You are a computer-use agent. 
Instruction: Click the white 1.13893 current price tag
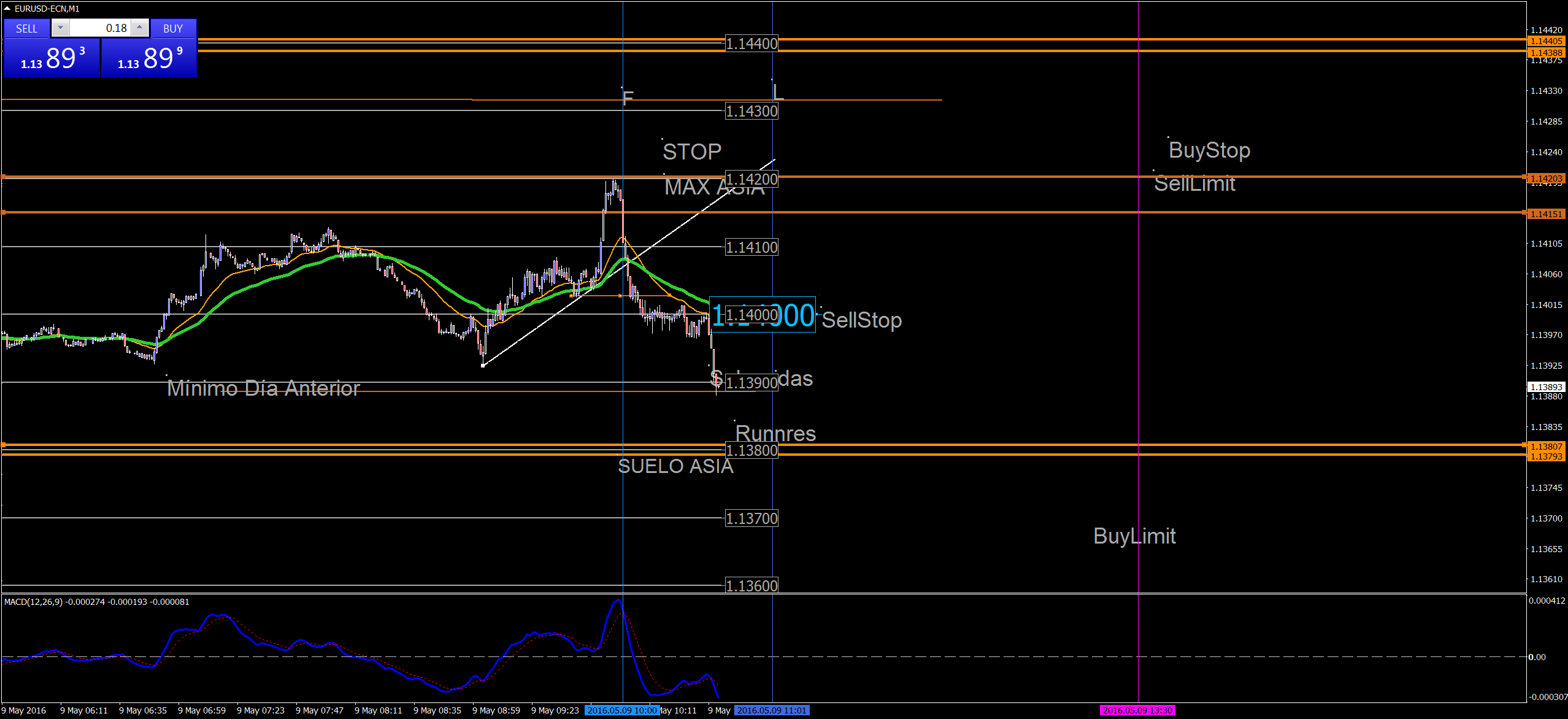coord(1546,387)
